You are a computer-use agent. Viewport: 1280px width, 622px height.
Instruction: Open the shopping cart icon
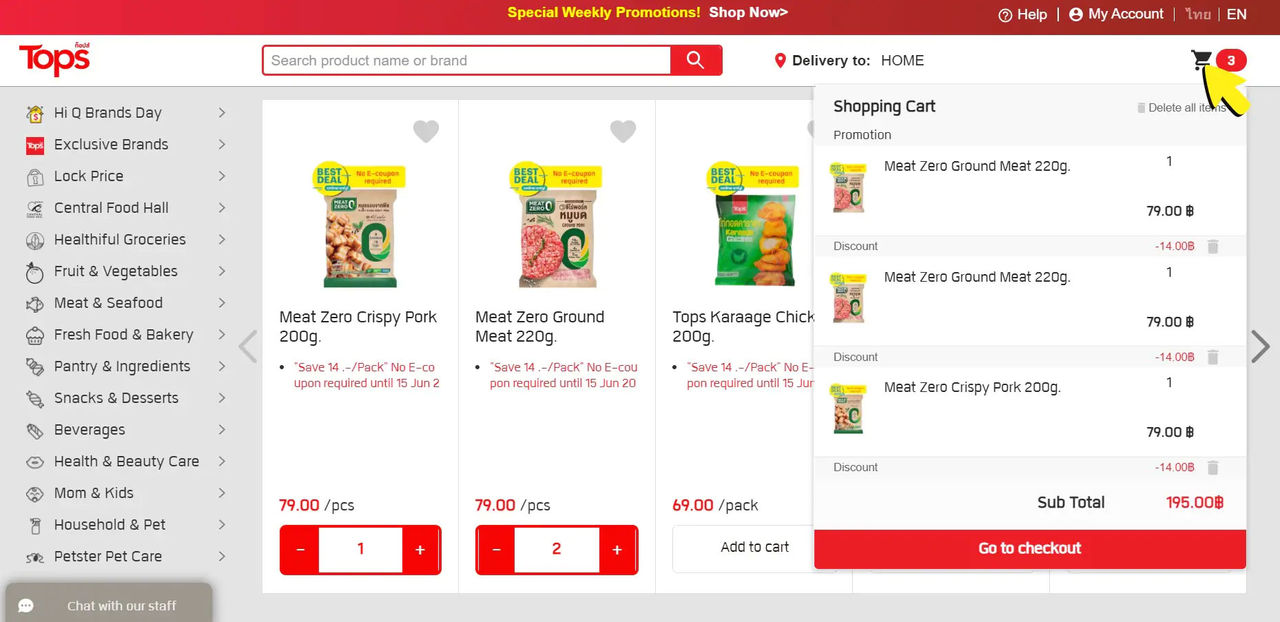pos(1202,61)
